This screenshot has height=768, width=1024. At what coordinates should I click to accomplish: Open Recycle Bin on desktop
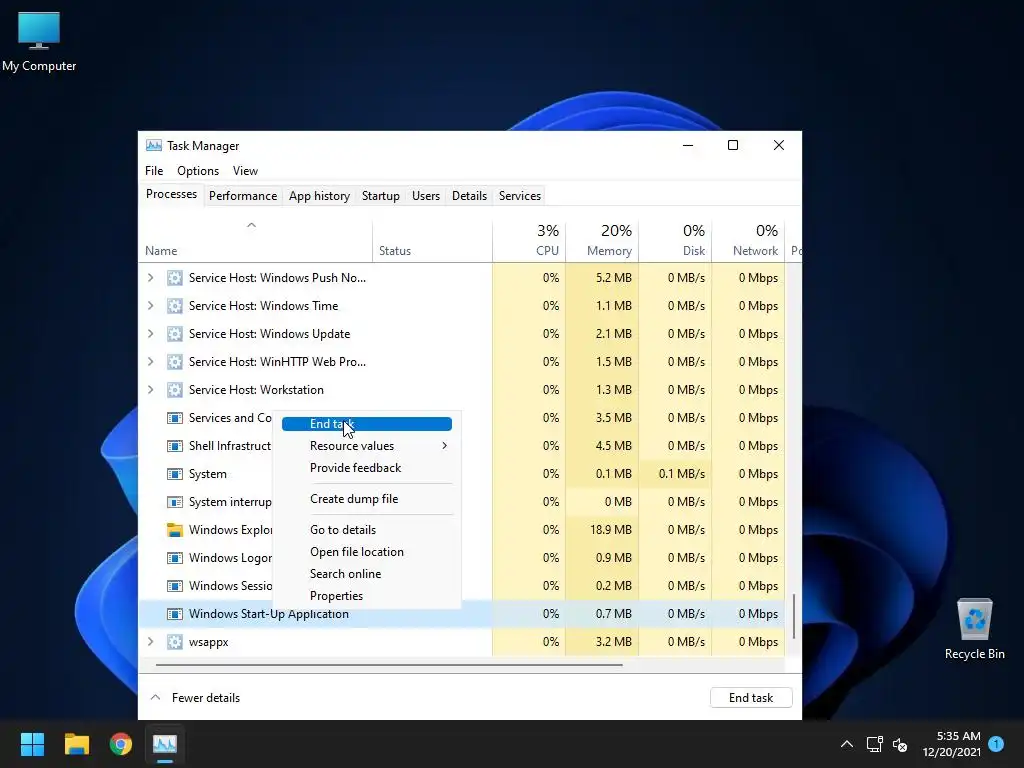[x=974, y=629]
